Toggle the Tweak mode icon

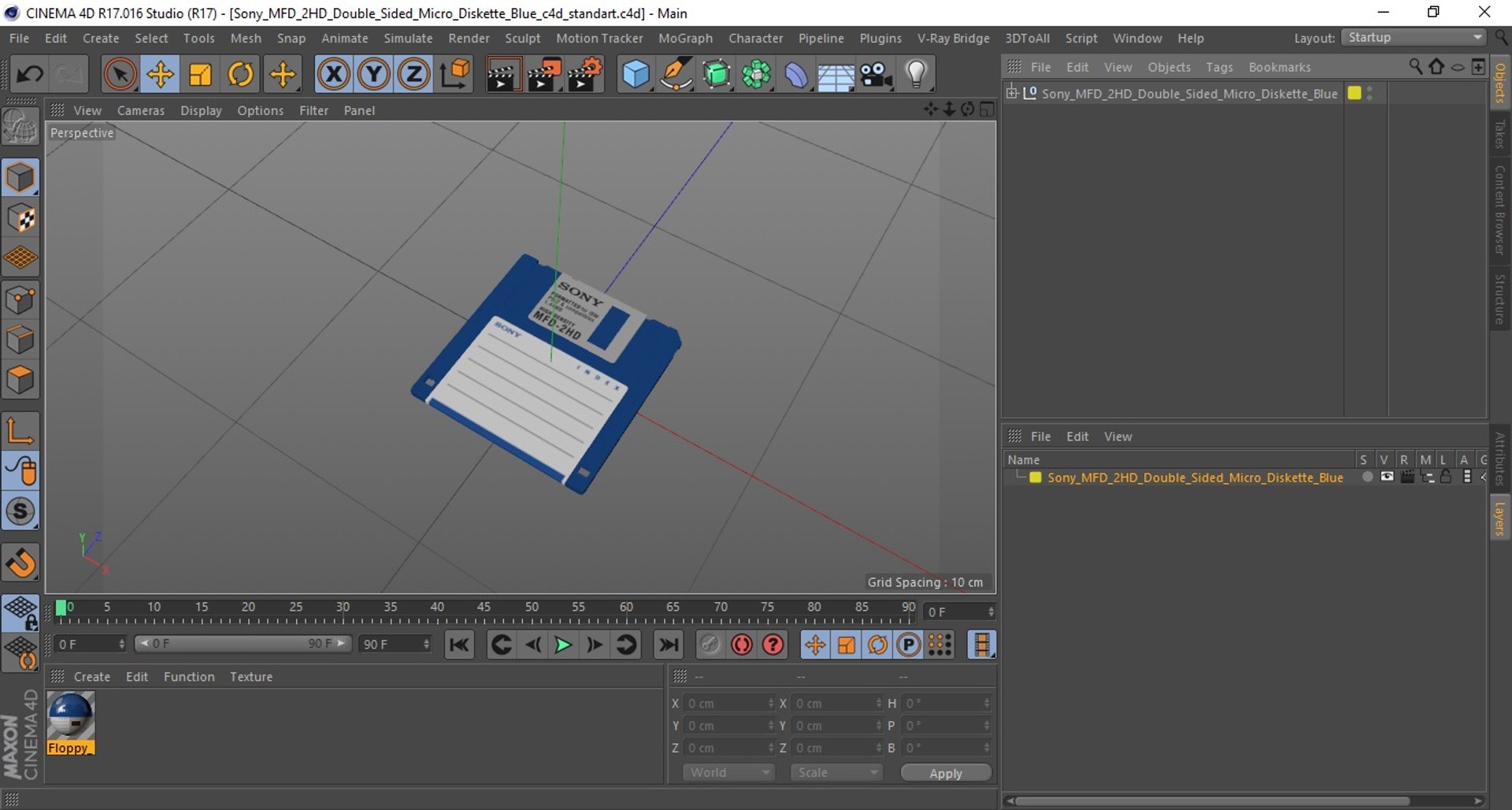[20, 471]
